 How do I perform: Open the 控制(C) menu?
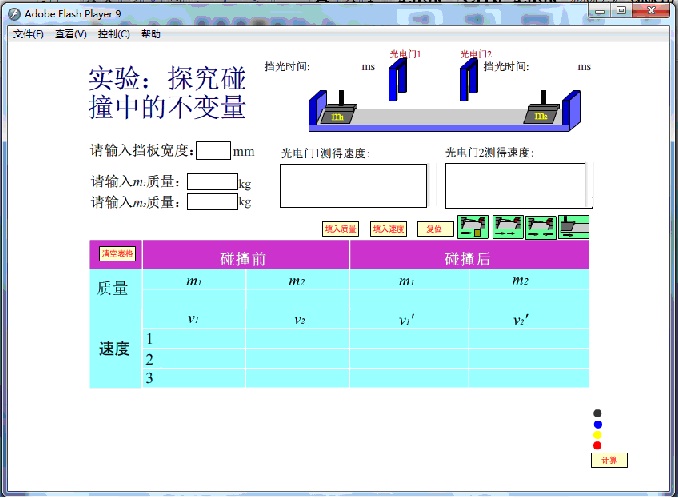113,33
